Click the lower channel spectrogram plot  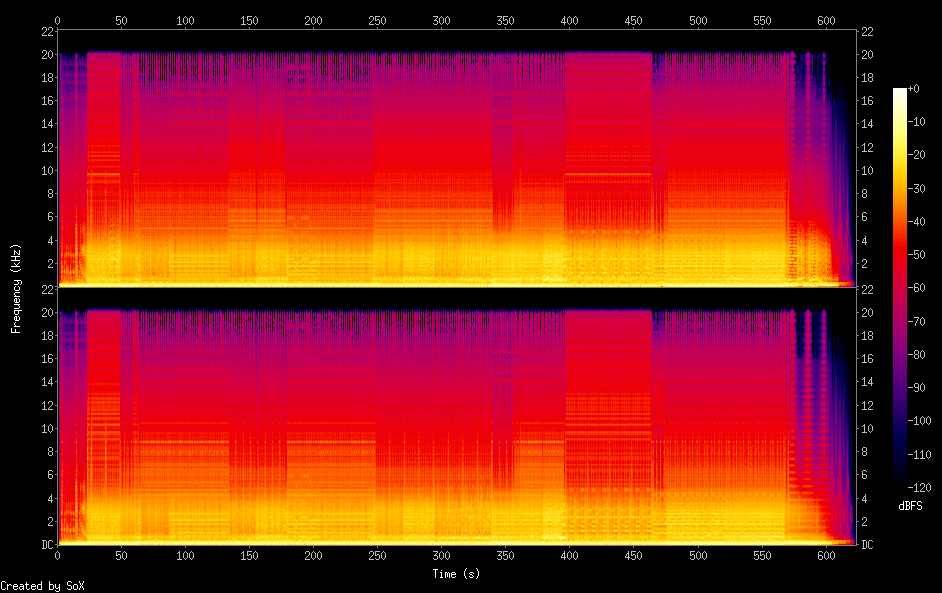pos(457,416)
